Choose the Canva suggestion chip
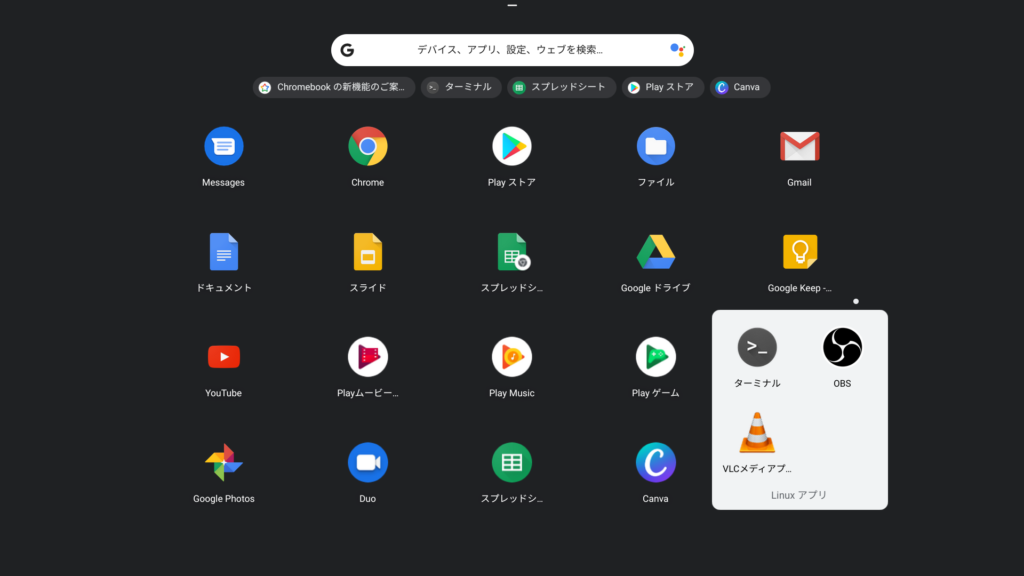1024x576 pixels. coord(740,88)
